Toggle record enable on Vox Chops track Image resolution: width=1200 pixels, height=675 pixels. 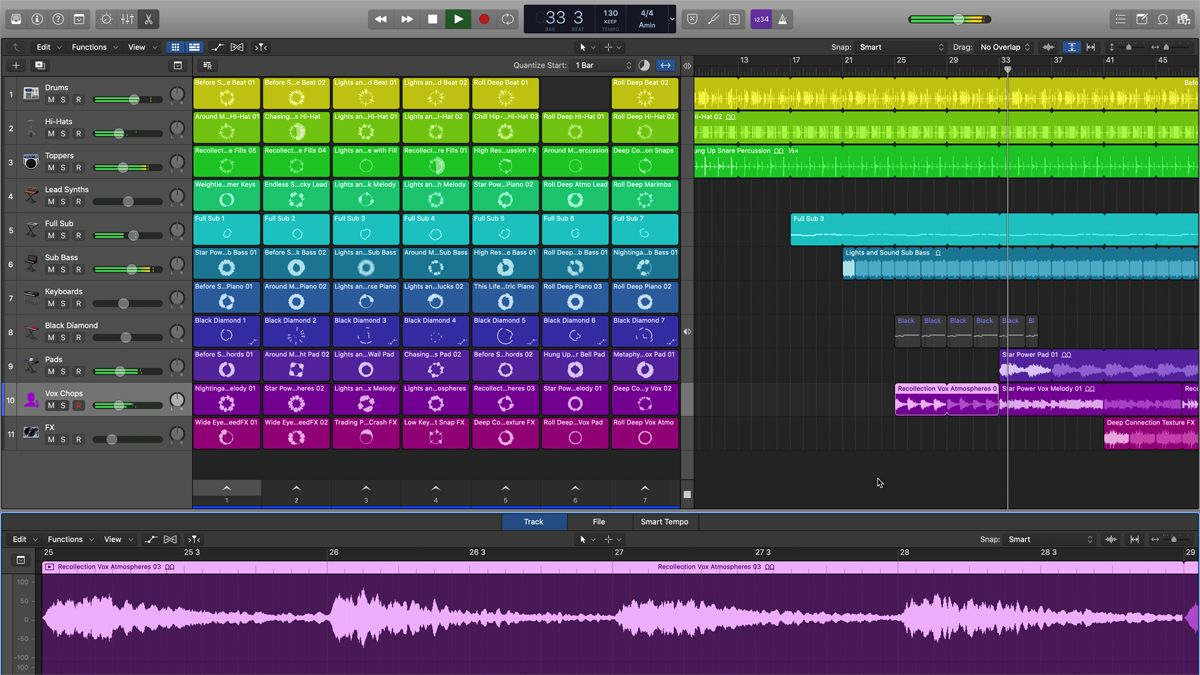(x=78, y=406)
